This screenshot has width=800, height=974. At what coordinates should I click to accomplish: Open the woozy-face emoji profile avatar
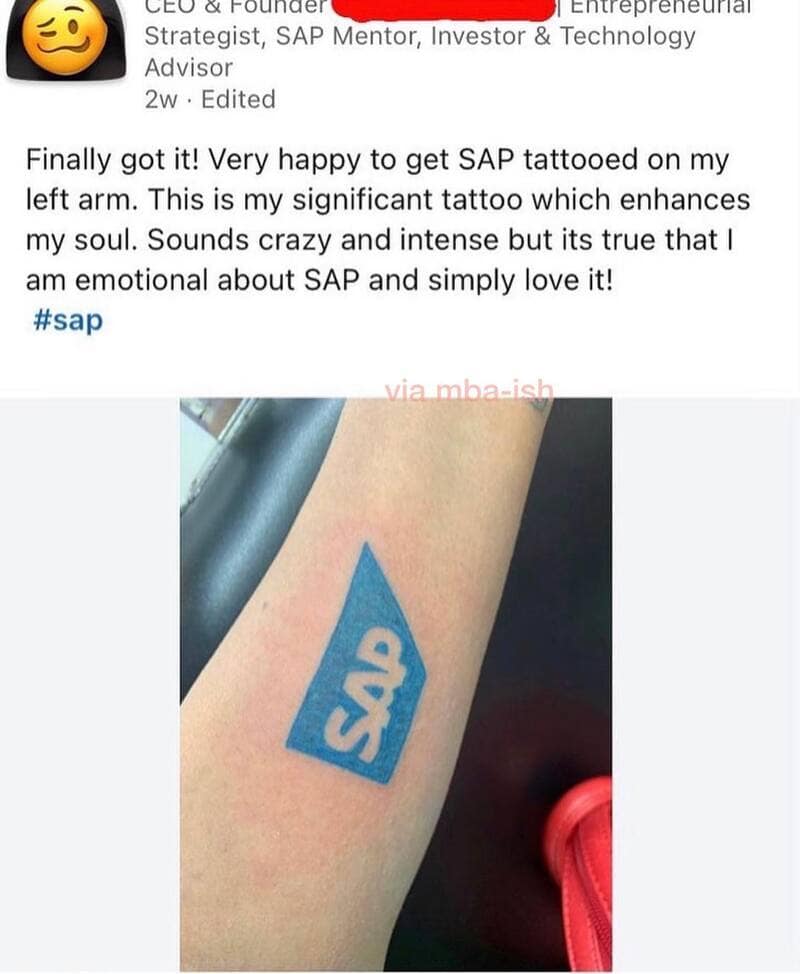point(66,39)
